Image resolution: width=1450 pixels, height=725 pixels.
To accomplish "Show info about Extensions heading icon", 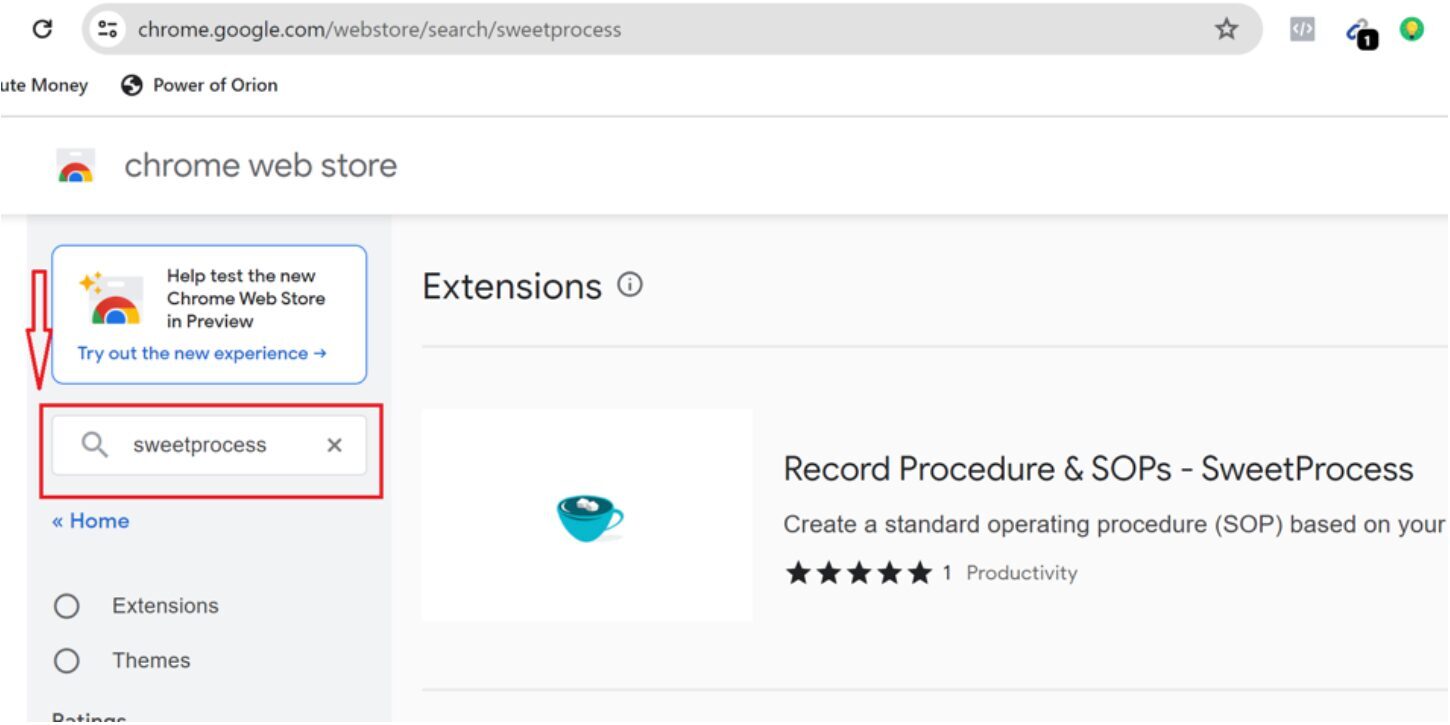I will (x=630, y=285).
